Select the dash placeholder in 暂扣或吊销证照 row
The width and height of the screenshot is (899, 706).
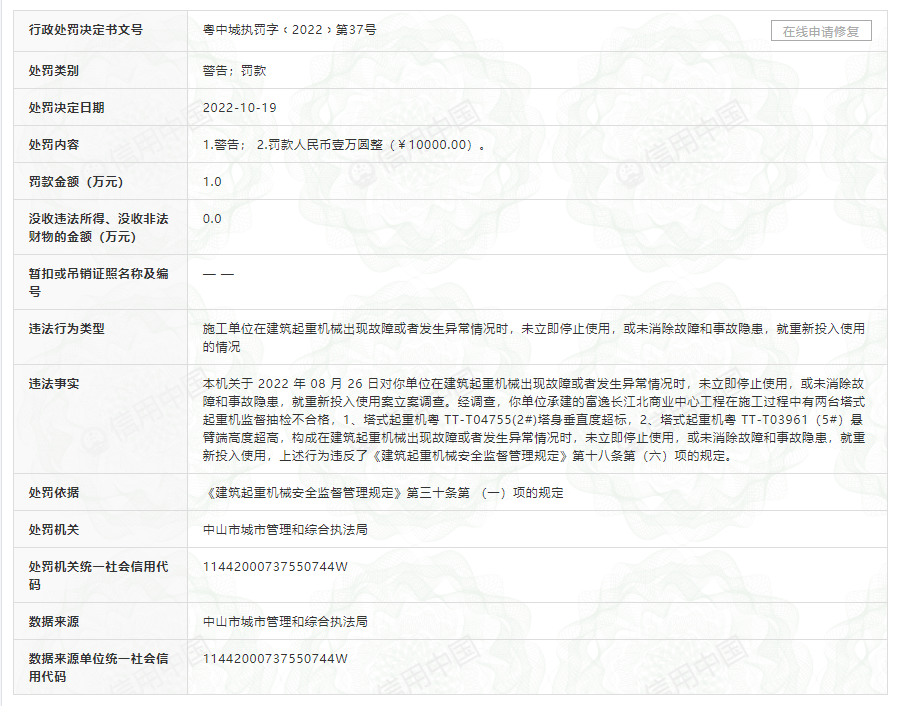pos(218,274)
